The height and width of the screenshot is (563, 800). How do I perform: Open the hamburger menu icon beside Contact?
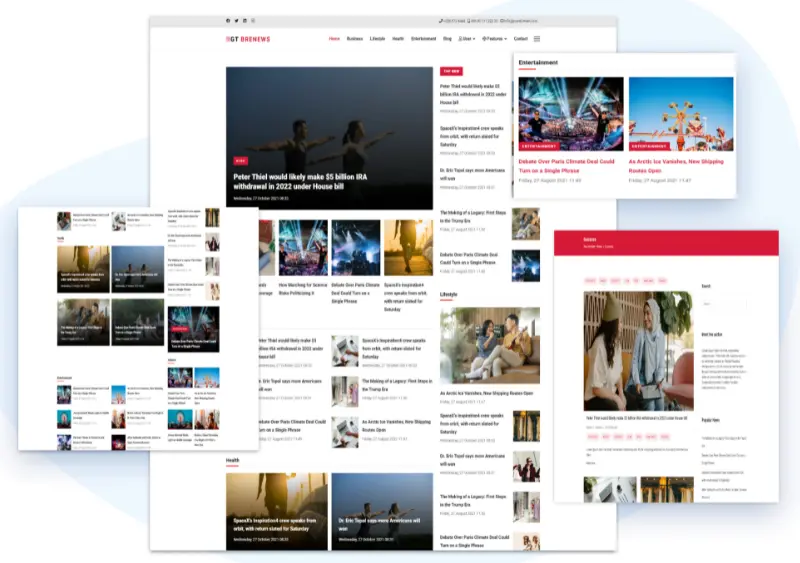(x=537, y=39)
